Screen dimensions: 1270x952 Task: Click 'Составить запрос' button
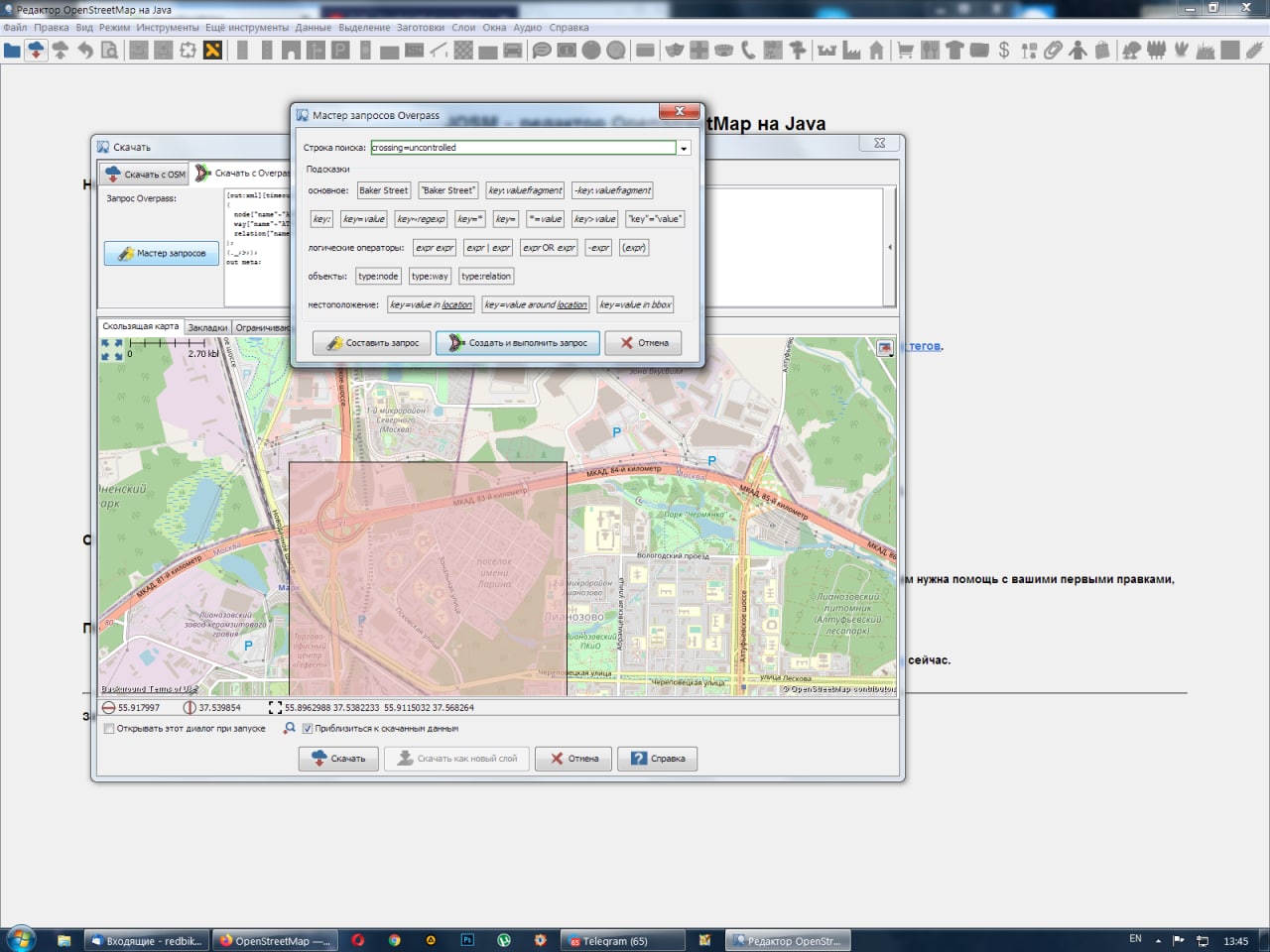coord(372,343)
